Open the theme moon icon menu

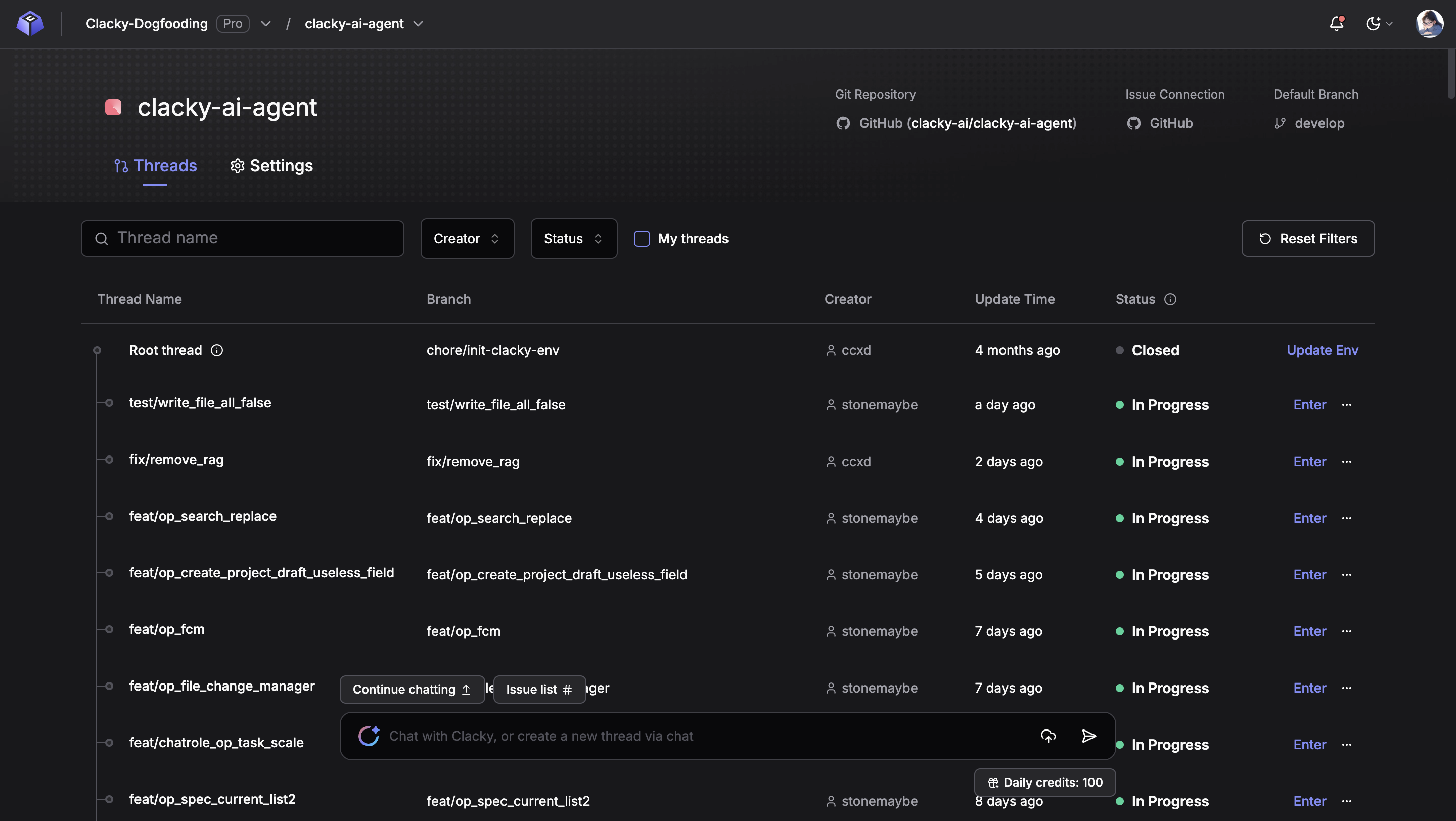pos(1379,23)
